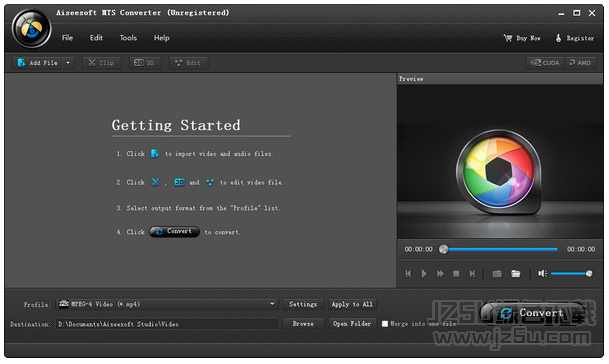The image size is (609, 364).
Task: Click the Browse button
Action: [x=303, y=324]
